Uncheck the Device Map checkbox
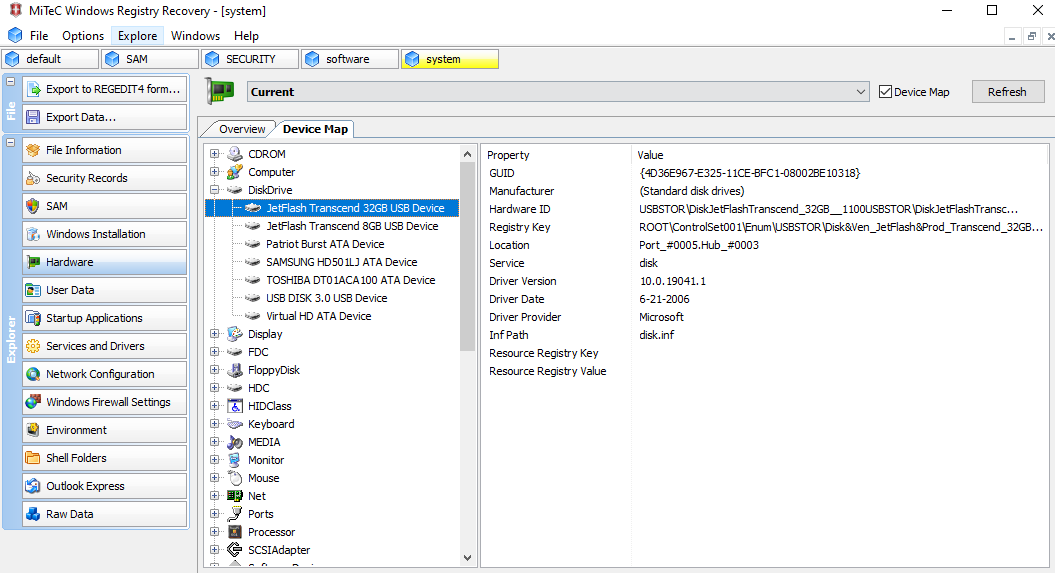1055x573 pixels. [885, 92]
